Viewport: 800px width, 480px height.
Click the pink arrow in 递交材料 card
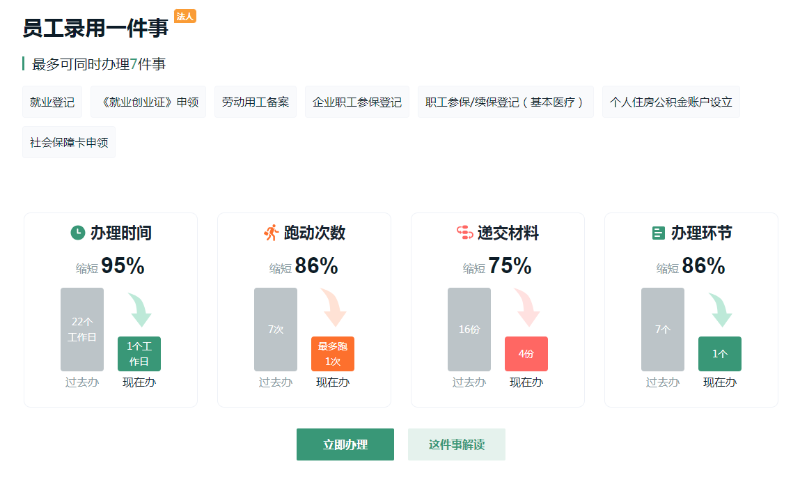528,308
